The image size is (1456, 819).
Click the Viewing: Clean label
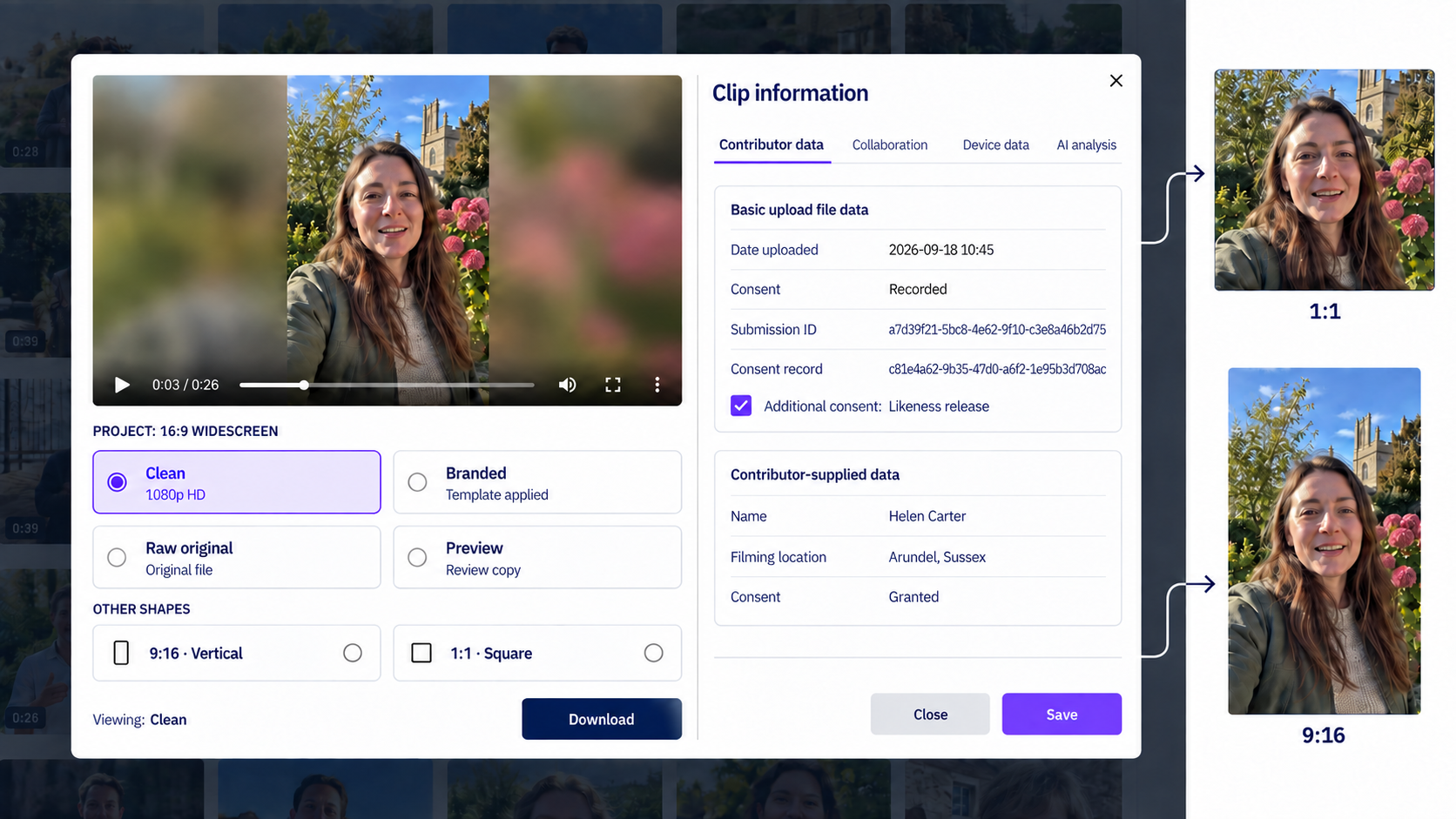point(140,720)
